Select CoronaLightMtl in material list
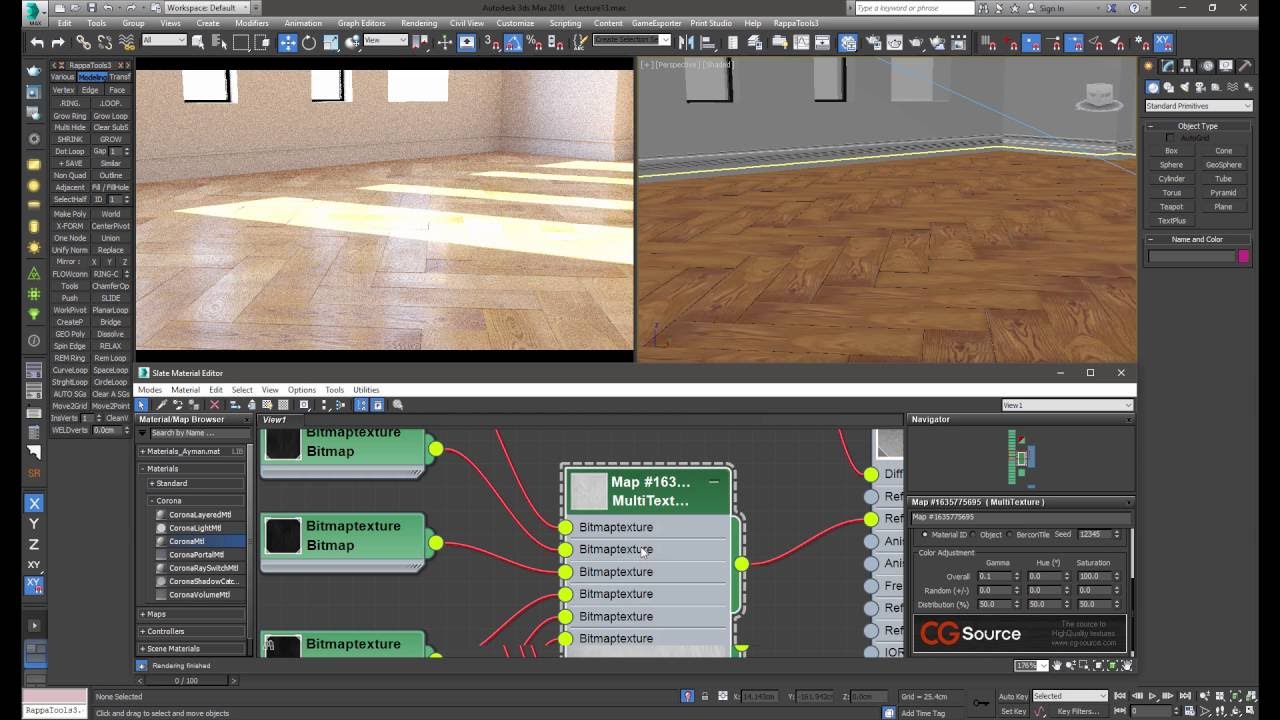Image resolution: width=1280 pixels, height=720 pixels. coord(195,528)
